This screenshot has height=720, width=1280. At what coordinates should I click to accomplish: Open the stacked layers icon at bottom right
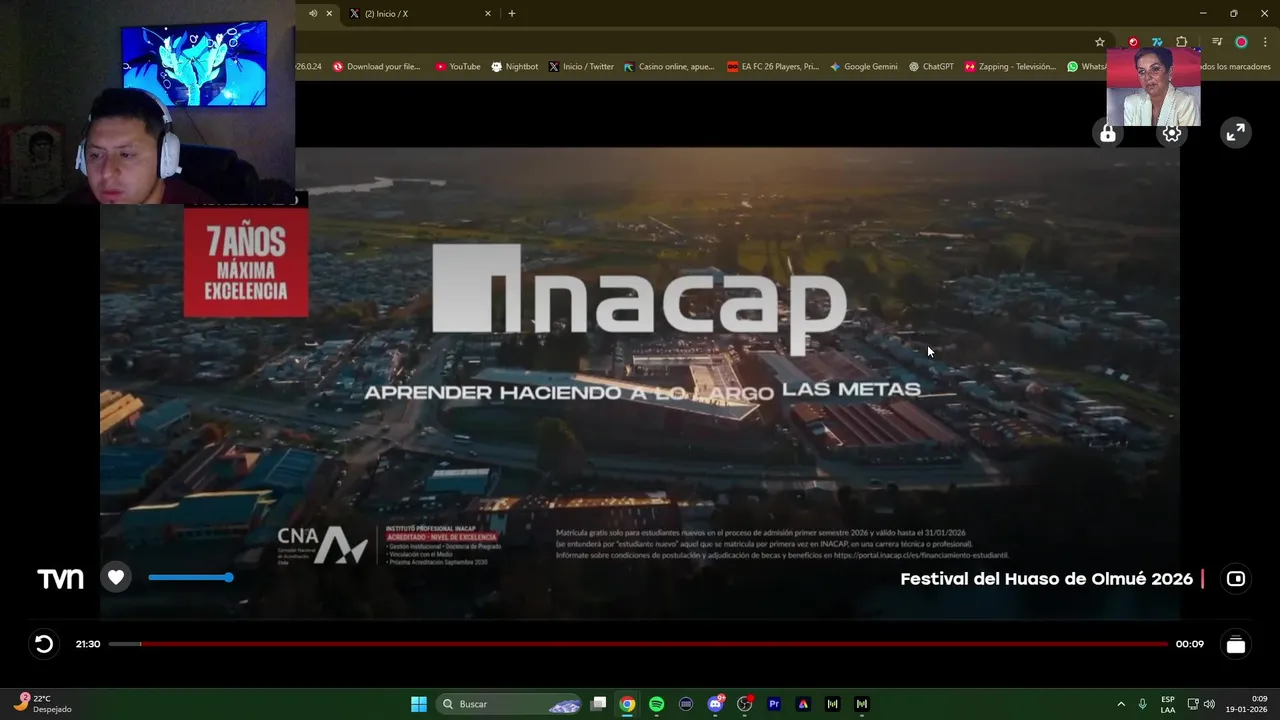[x=1236, y=645]
